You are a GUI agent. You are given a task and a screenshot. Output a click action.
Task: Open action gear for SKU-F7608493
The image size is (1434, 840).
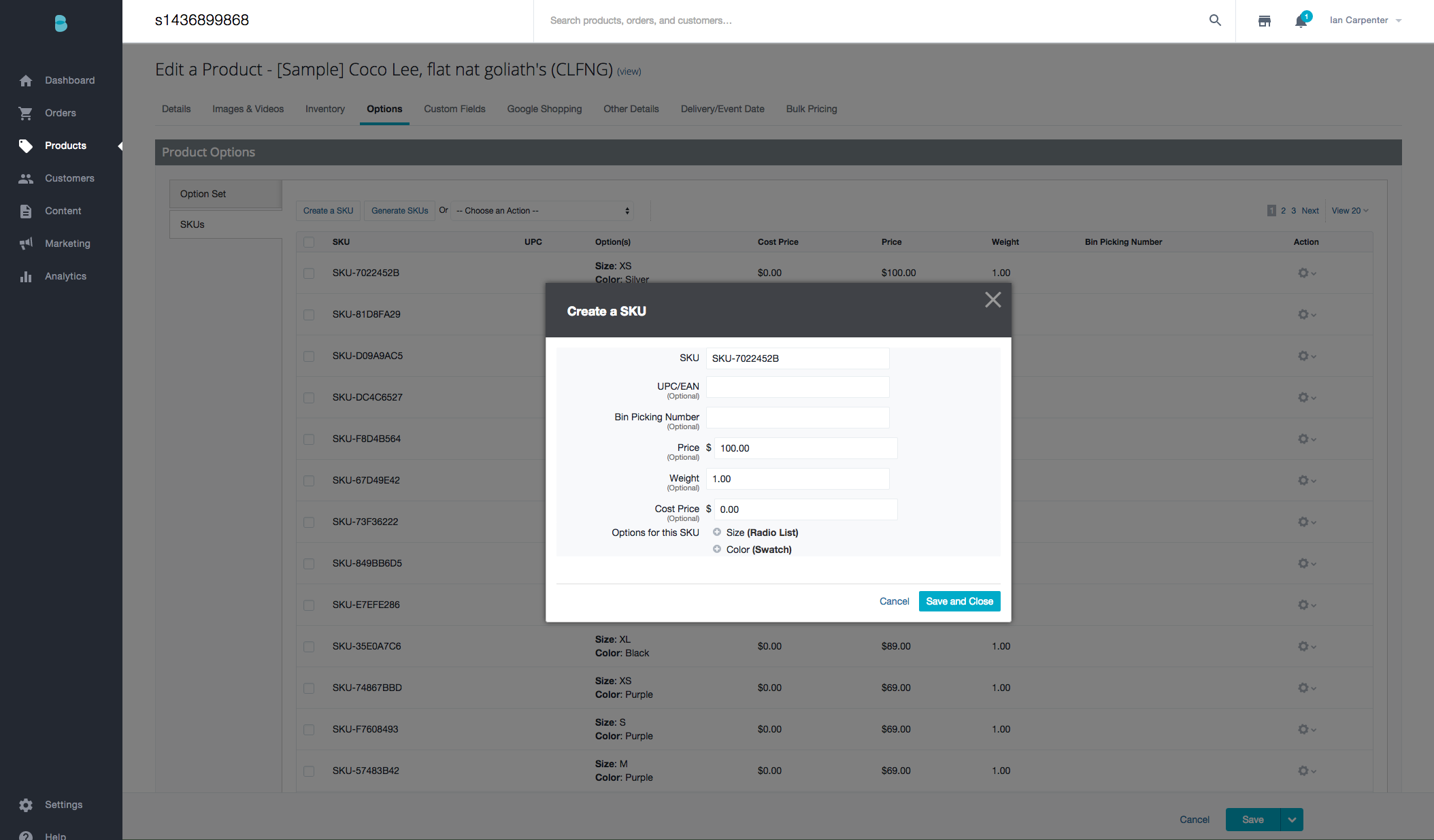[x=1306, y=729]
